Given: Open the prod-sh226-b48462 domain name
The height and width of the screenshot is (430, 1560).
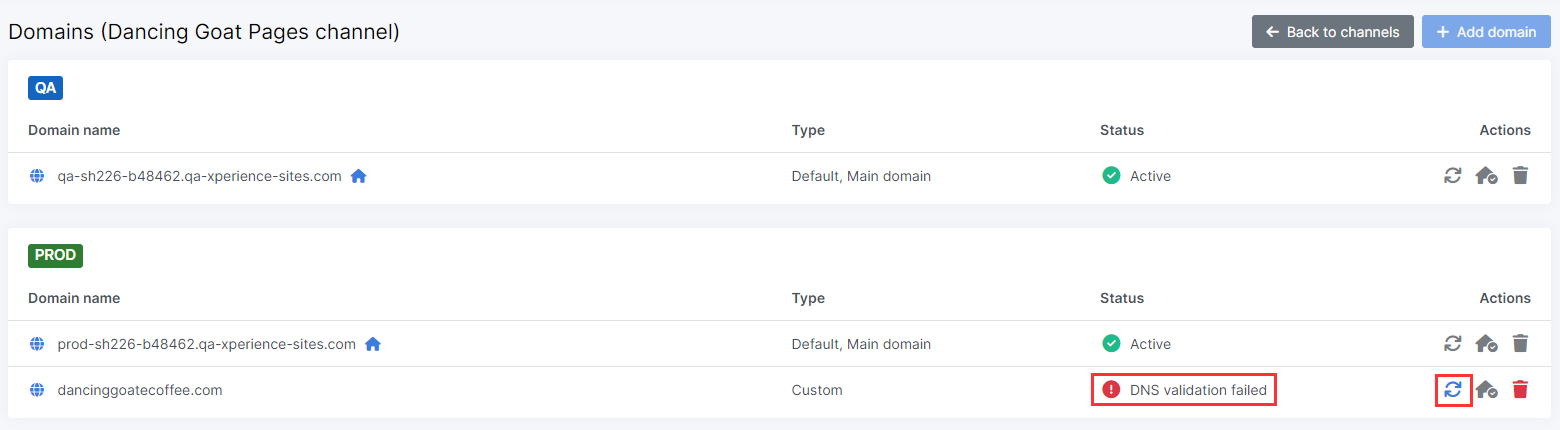Looking at the screenshot, I should [206, 344].
